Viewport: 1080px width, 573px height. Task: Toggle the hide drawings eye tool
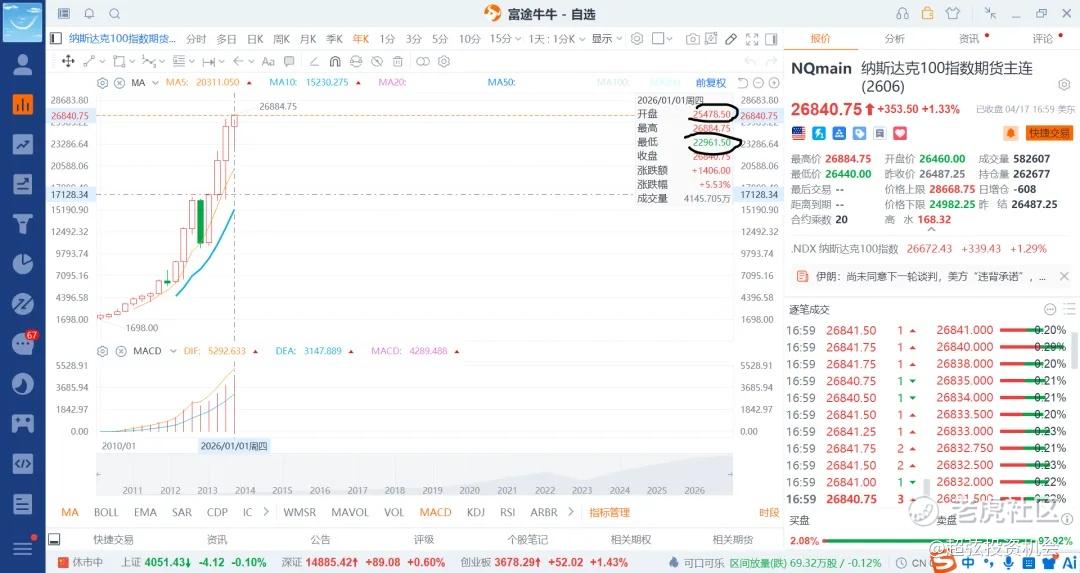click(377, 61)
